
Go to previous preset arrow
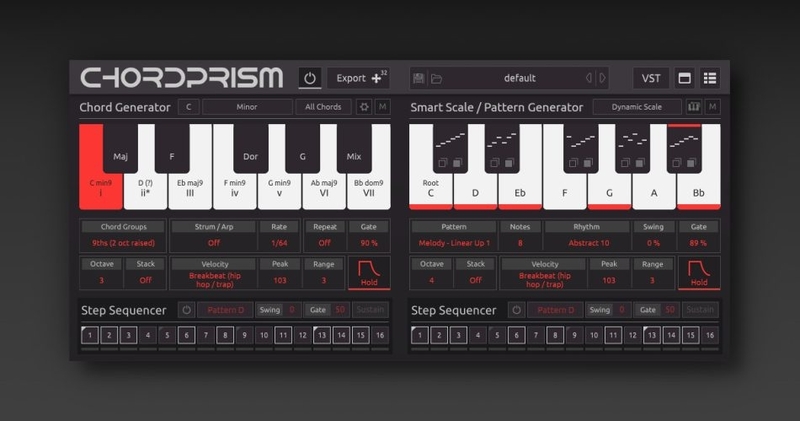(x=589, y=78)
